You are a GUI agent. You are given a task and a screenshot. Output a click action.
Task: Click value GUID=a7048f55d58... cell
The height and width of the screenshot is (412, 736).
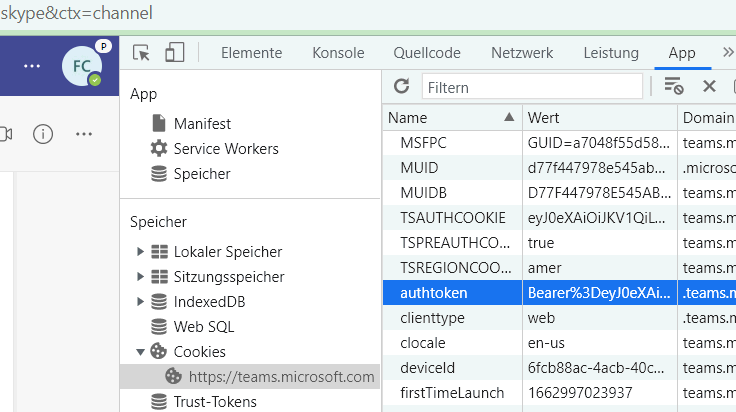(599, 143)
